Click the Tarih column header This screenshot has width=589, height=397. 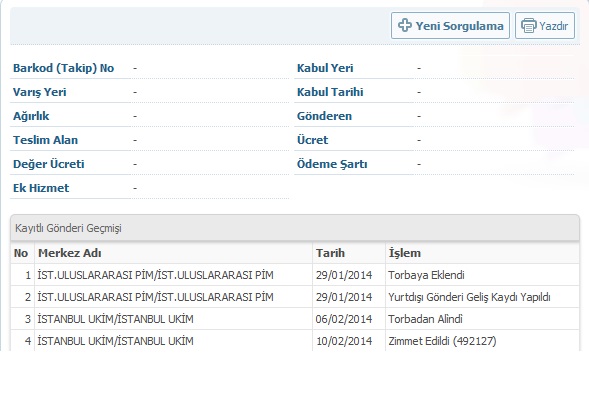pyautogui.click(x=349, y=253)
